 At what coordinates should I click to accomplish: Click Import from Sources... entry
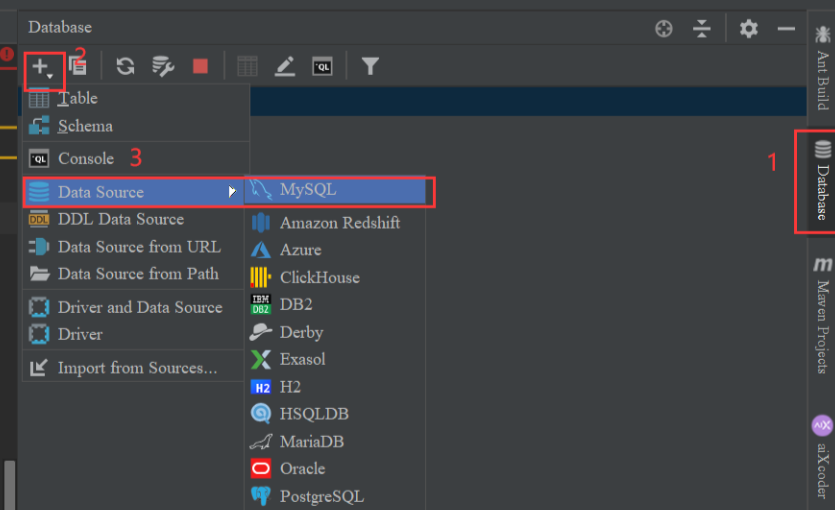tap(133, 368)
